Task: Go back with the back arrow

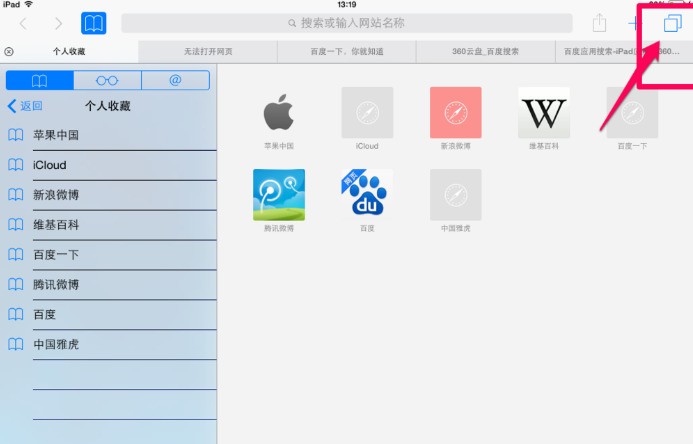Action: (23, 23)
